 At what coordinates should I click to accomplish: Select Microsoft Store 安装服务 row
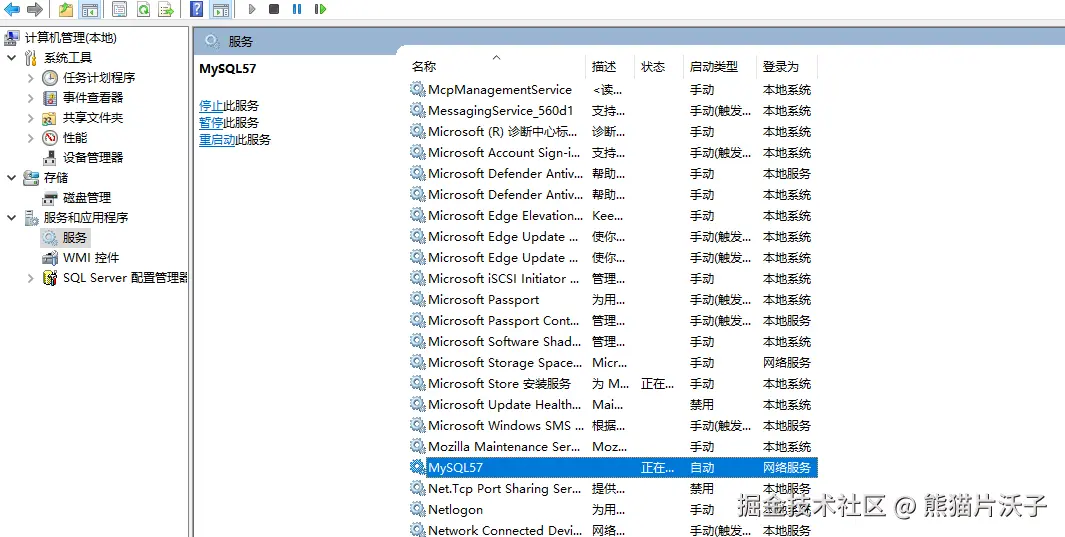tap(613, 384)
